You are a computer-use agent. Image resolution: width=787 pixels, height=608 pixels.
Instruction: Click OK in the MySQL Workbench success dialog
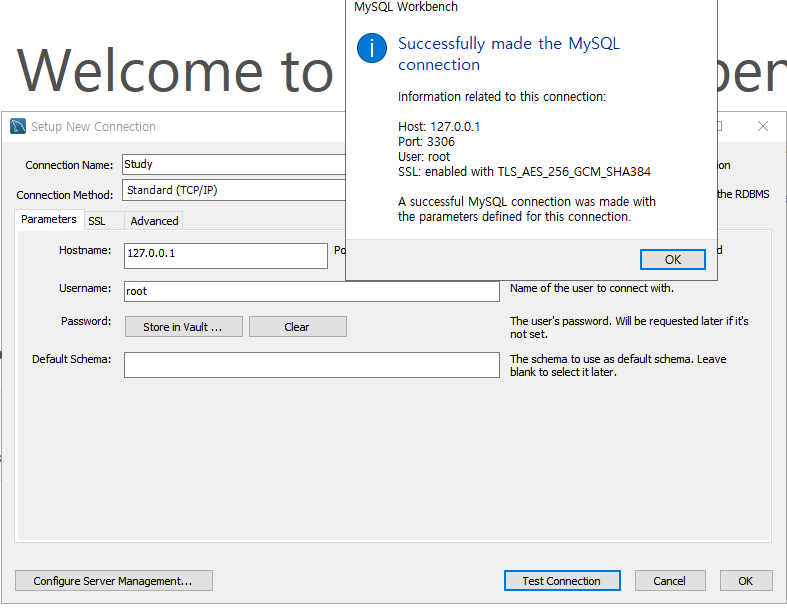672,260
